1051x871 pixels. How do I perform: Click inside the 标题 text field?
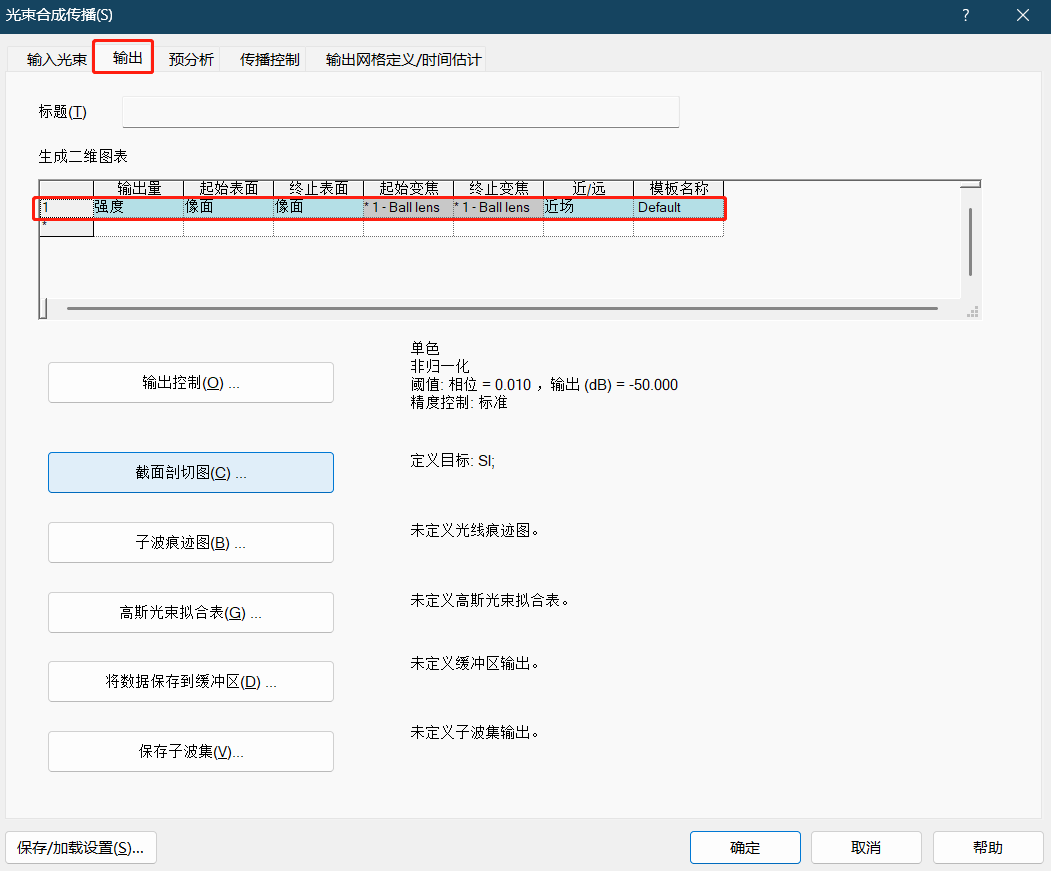click(398, 111)
